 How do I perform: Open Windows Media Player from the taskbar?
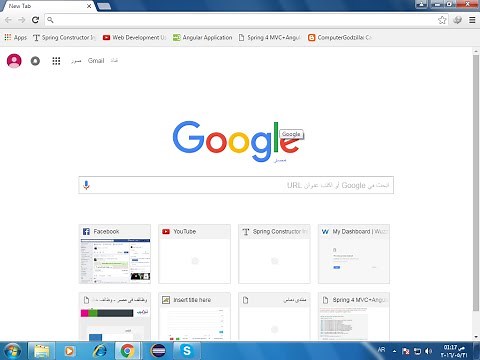tap(69, 351)
